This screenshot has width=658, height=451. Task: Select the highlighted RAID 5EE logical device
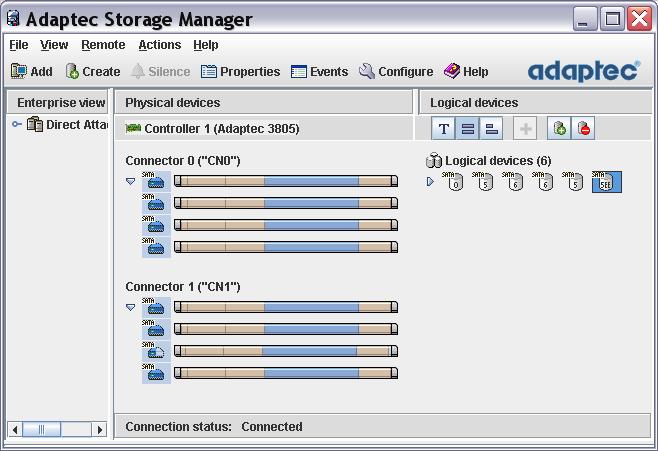click(x=607, y=182)
